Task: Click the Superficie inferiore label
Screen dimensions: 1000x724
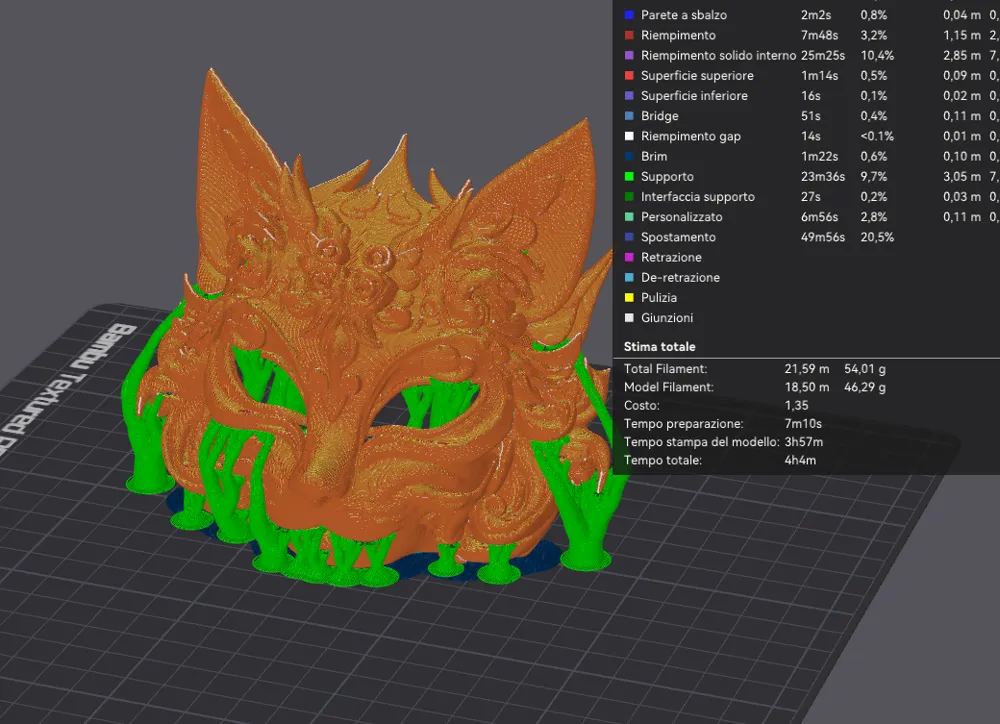Action: click(693, 95)
